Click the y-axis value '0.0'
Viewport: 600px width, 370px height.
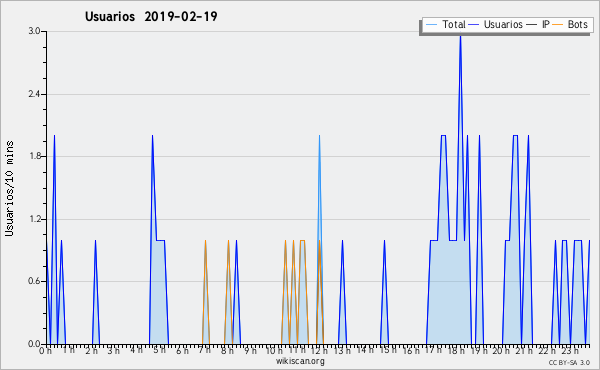(34, 344)
